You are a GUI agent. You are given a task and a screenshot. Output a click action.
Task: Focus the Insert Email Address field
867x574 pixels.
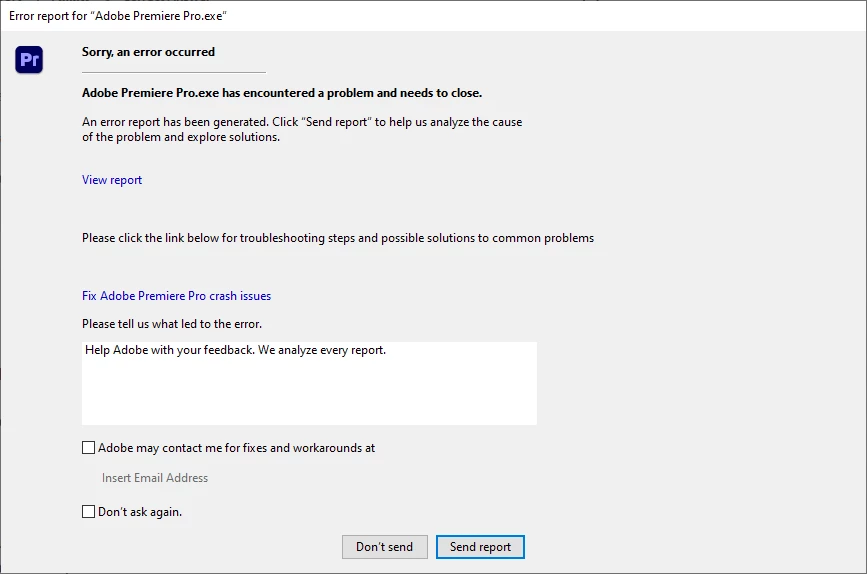coord(155,478)
